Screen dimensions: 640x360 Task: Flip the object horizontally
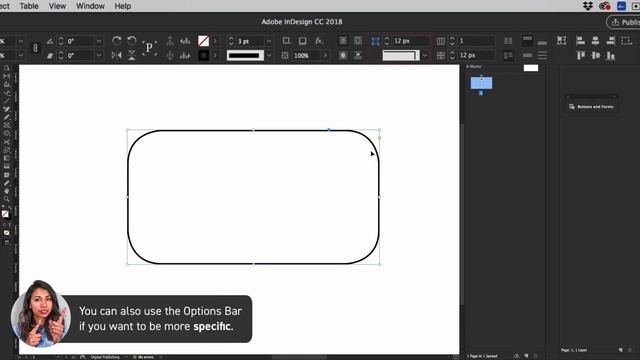tap(116, 55)
